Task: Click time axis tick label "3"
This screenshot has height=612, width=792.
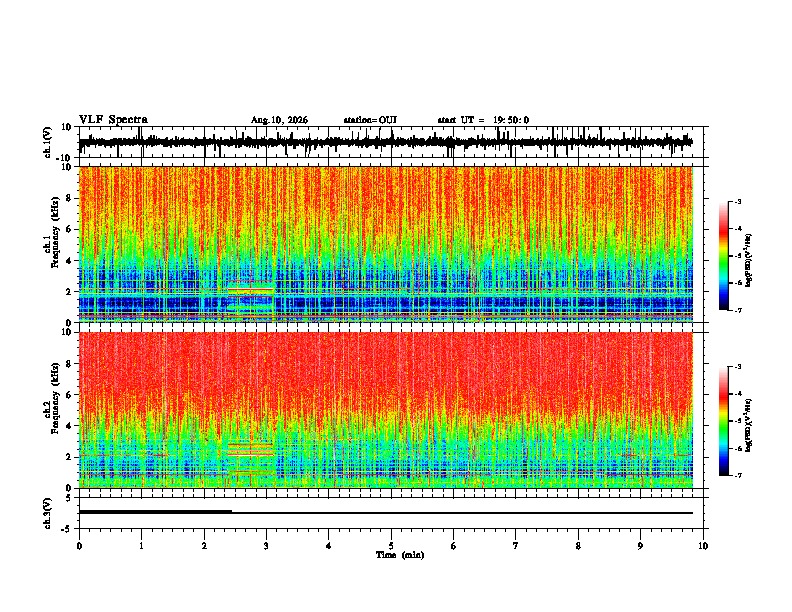Action: [266, 546]
